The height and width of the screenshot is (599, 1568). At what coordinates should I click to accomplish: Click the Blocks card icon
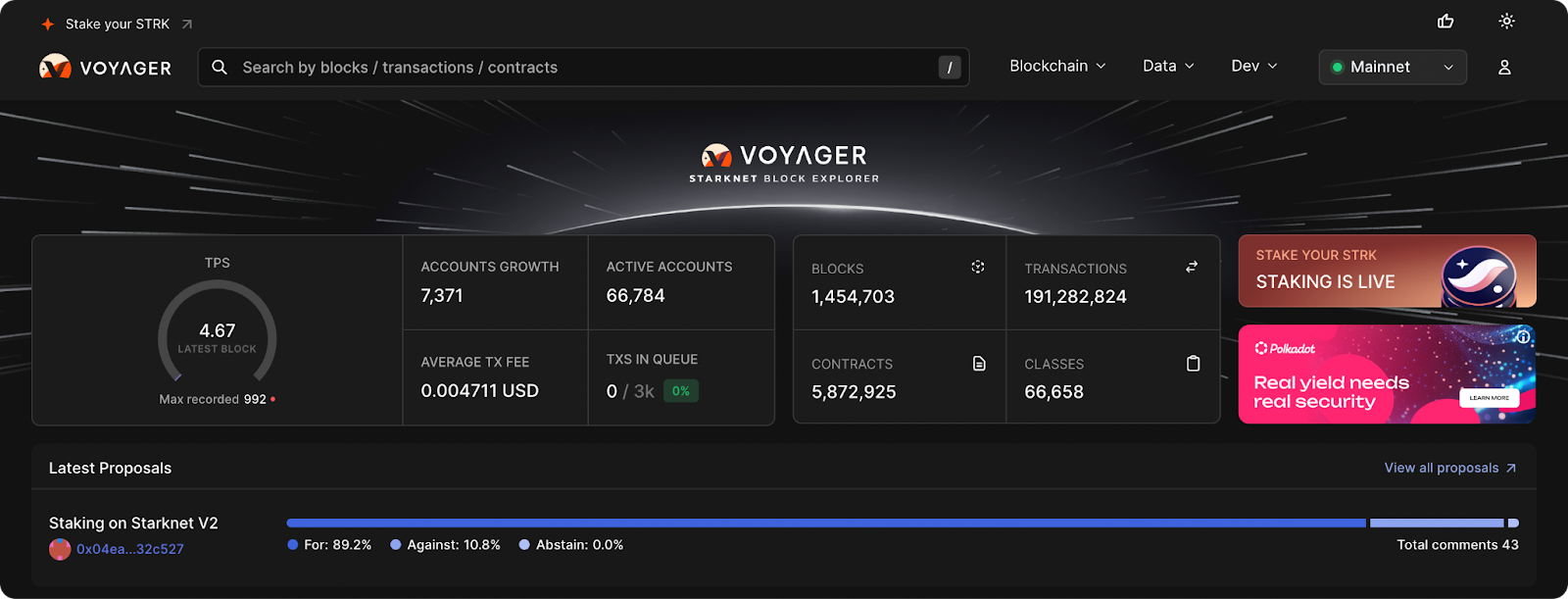tap(978, 267)
